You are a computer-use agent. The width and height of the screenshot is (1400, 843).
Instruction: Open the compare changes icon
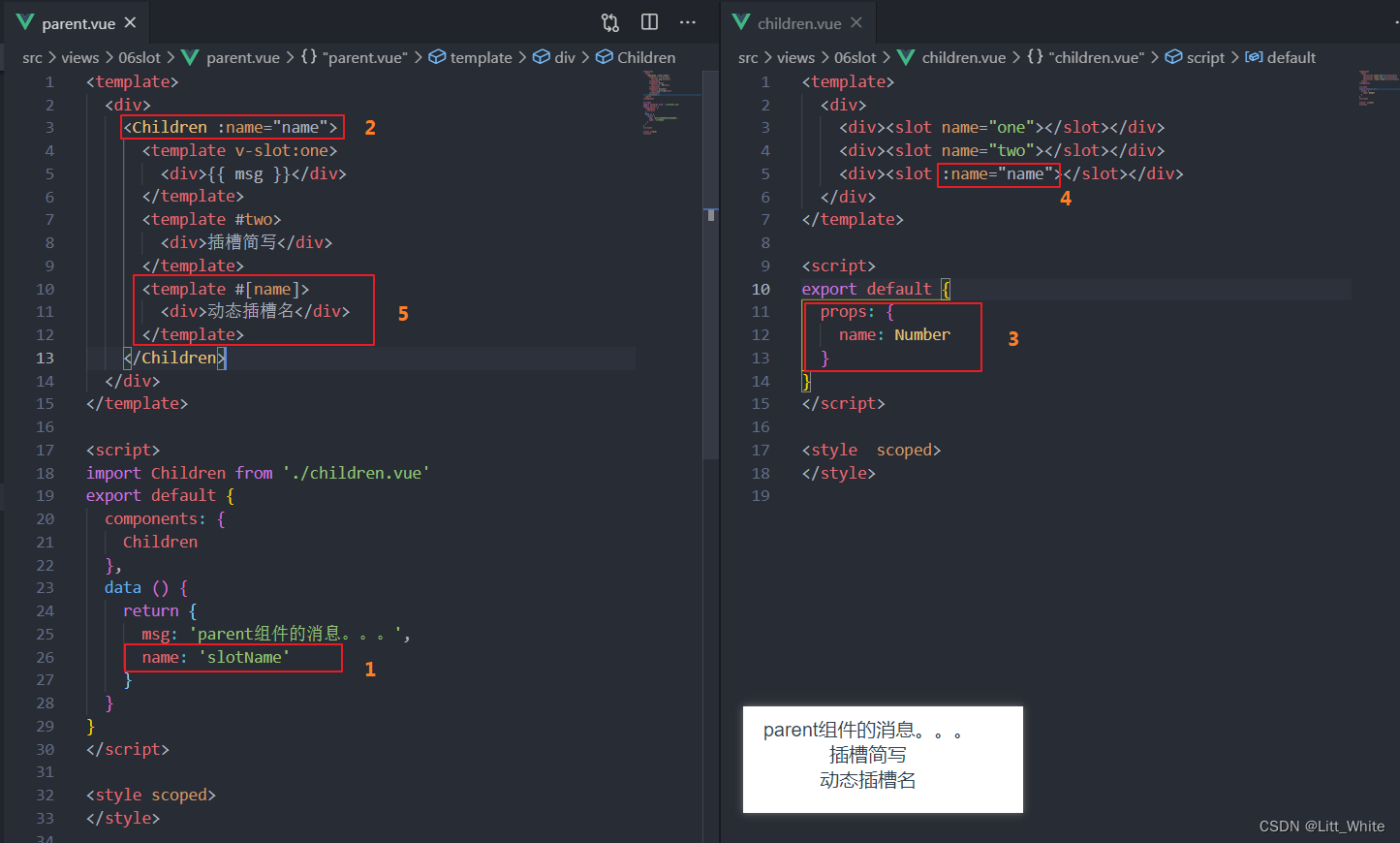click(610, 22)
